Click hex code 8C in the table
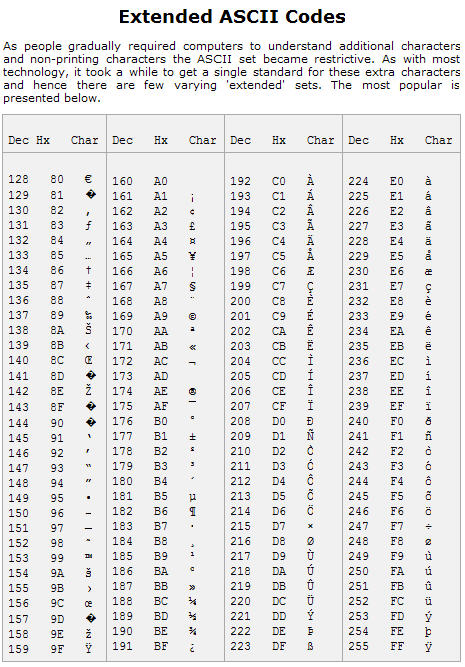465x667 pixels. click(x=57, y=360)
